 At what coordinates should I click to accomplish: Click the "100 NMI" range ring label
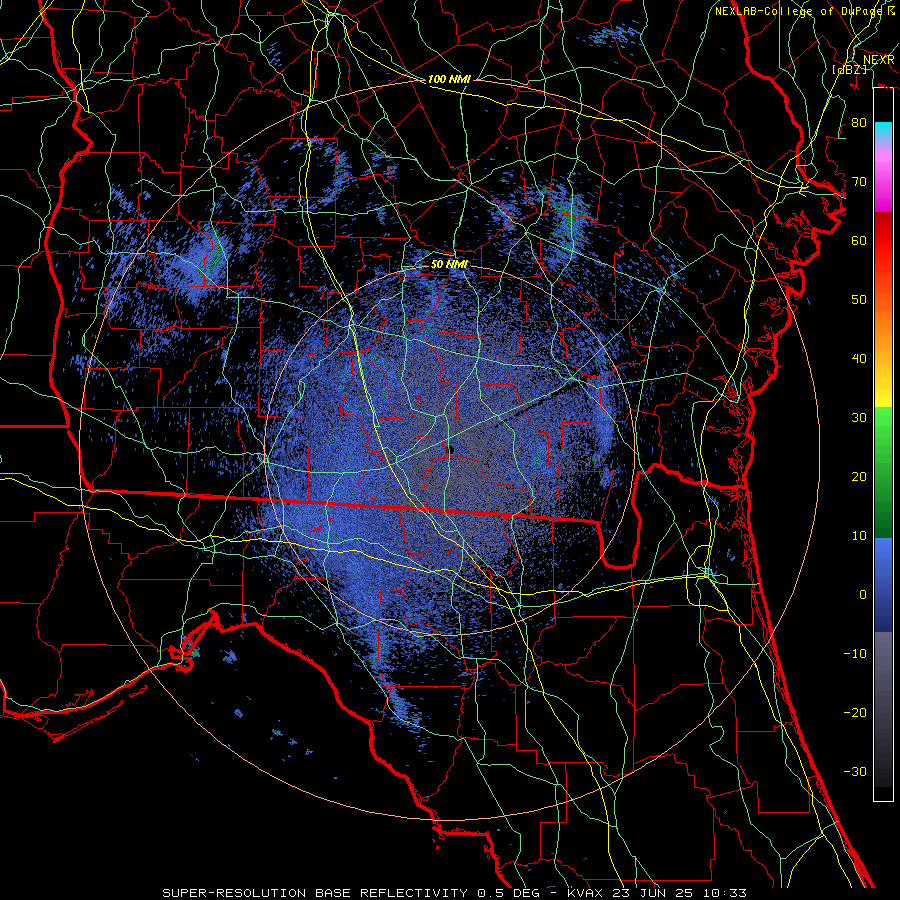[x=449, y=79]
